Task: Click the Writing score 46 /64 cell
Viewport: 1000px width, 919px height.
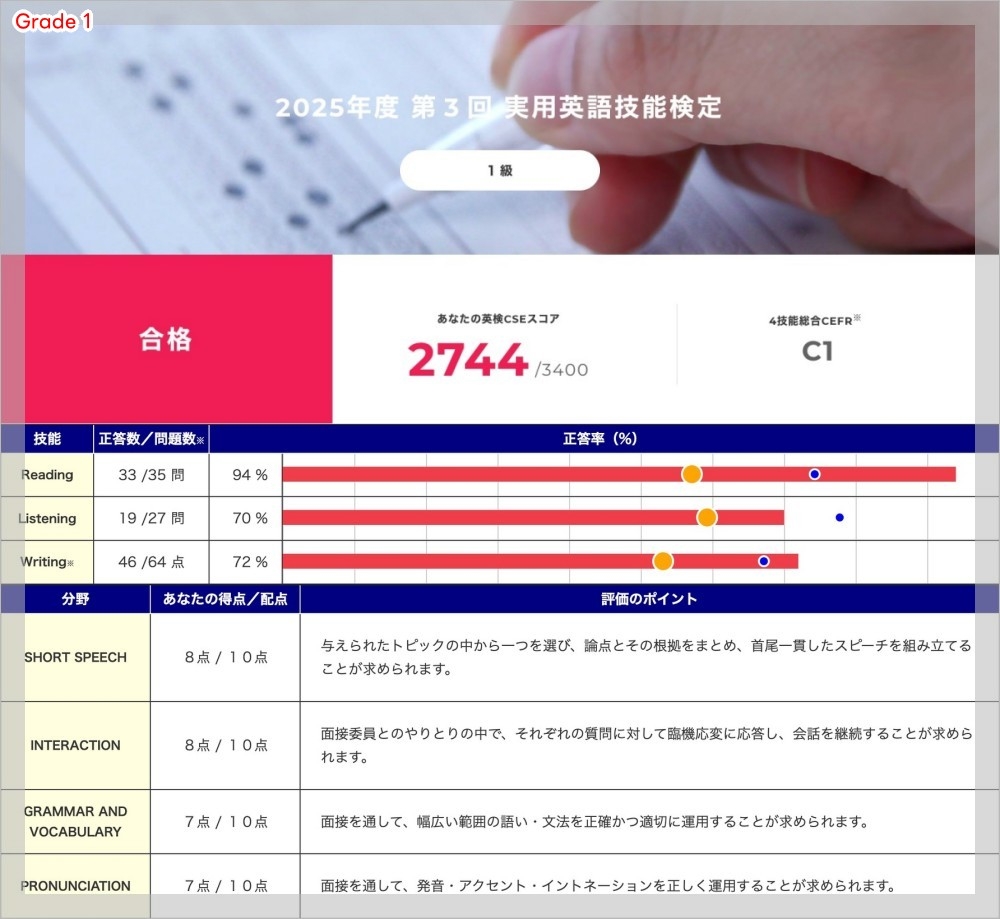Action: 151,562
